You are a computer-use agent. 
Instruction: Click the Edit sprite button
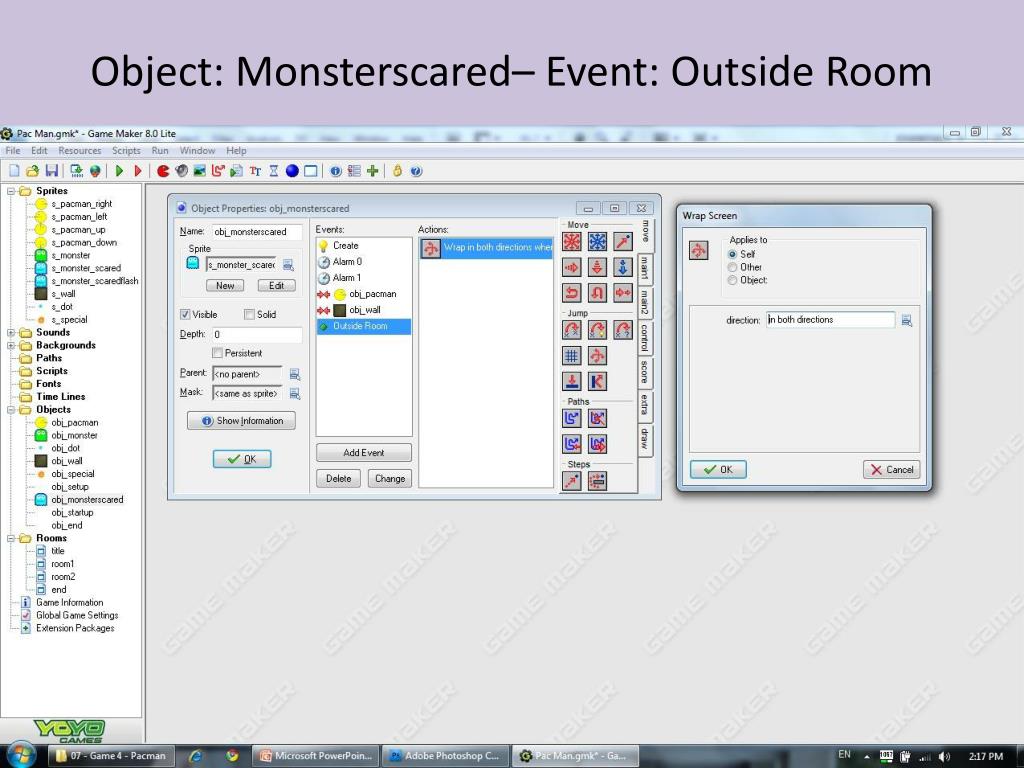(276, 285)
